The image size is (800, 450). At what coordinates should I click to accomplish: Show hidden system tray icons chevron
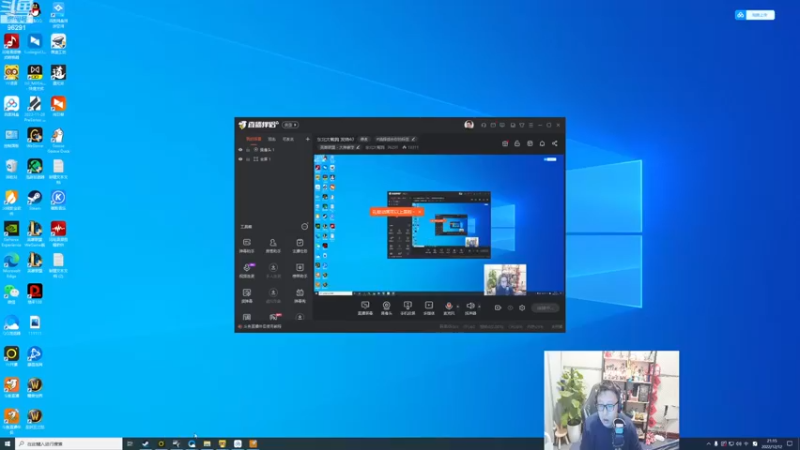pyautogui.click(x=708, y=444)
